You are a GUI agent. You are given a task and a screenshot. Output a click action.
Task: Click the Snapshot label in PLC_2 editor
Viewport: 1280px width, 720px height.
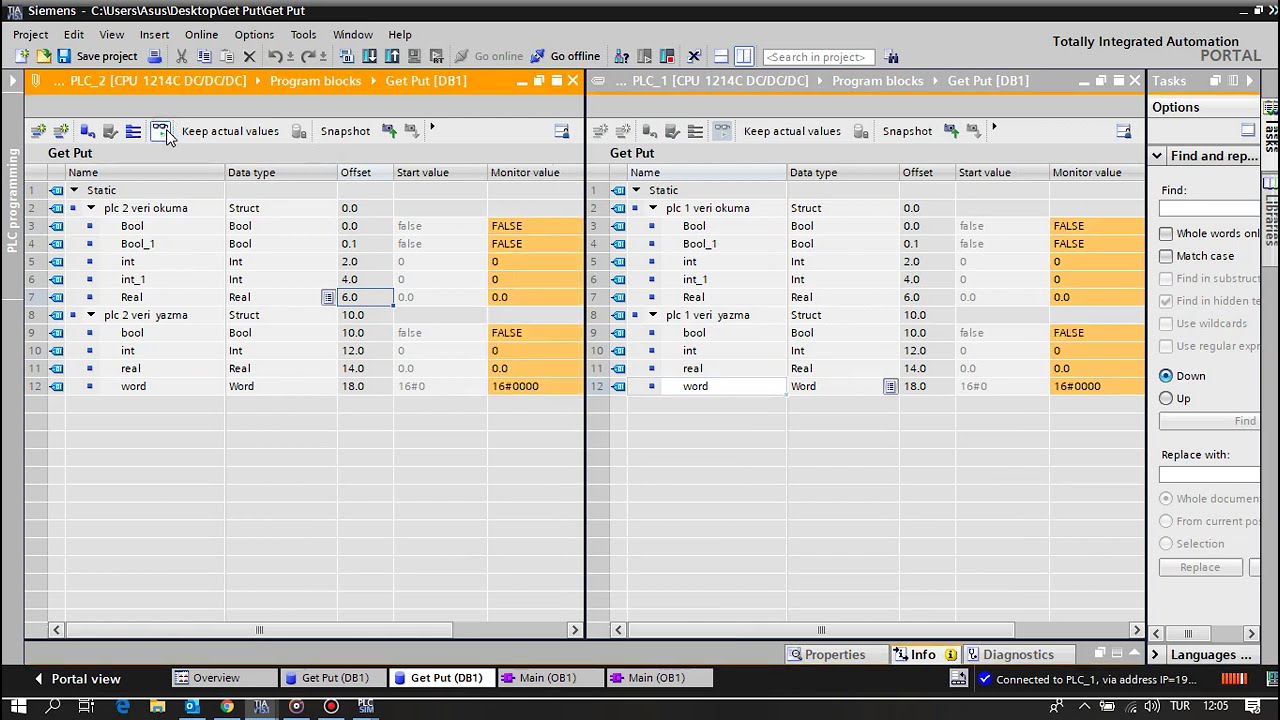pos(345,131)
